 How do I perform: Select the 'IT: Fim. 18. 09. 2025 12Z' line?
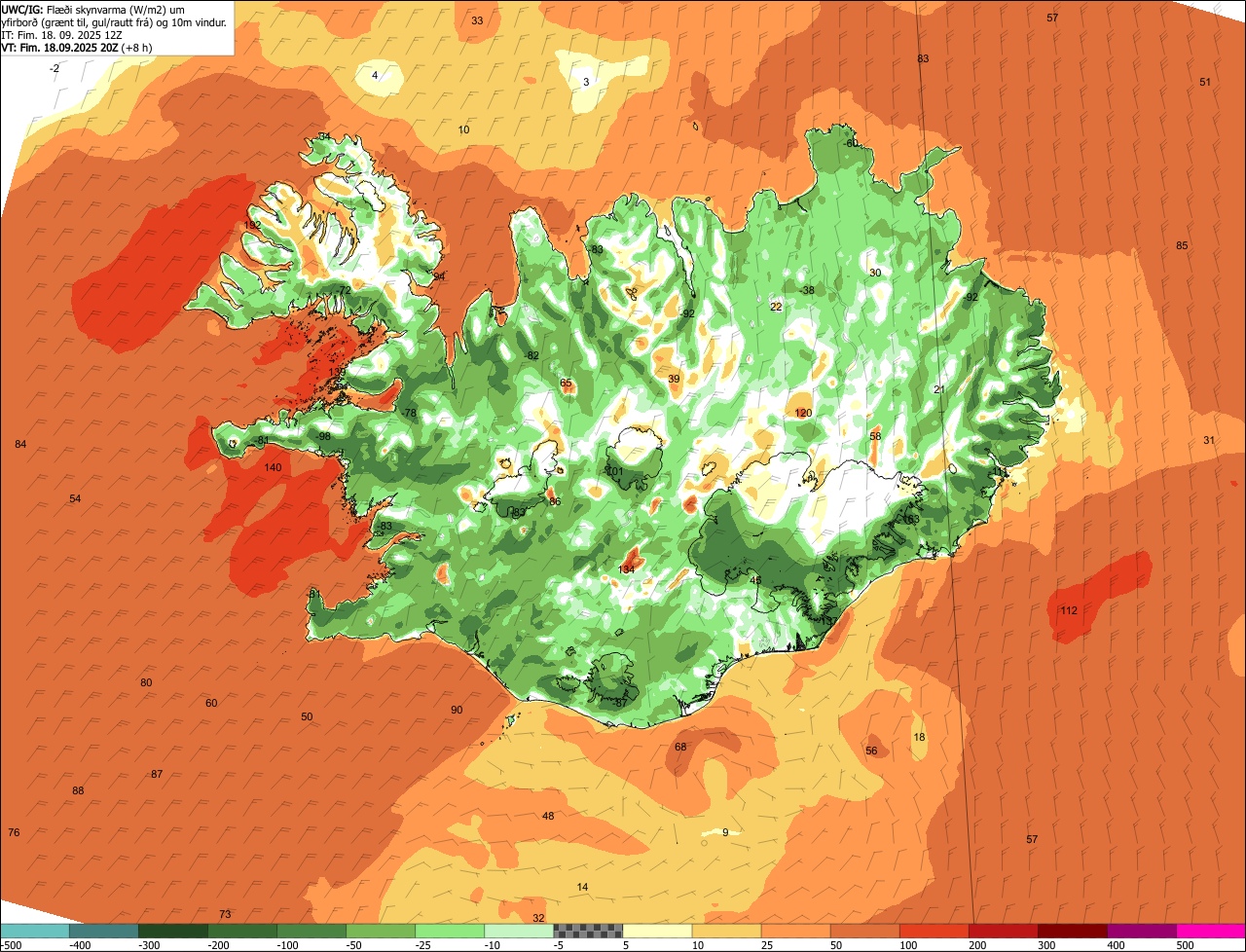(x=61, y=35)
